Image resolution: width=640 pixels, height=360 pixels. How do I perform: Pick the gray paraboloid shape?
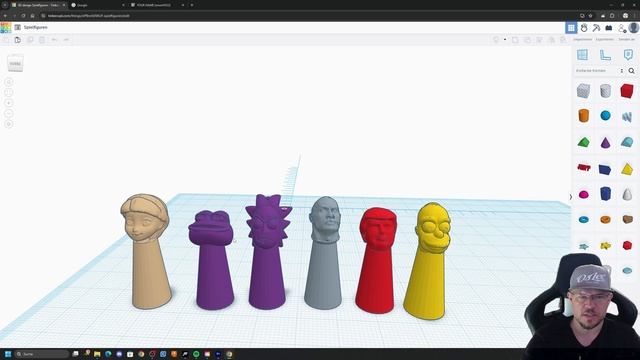pos(627,194)
